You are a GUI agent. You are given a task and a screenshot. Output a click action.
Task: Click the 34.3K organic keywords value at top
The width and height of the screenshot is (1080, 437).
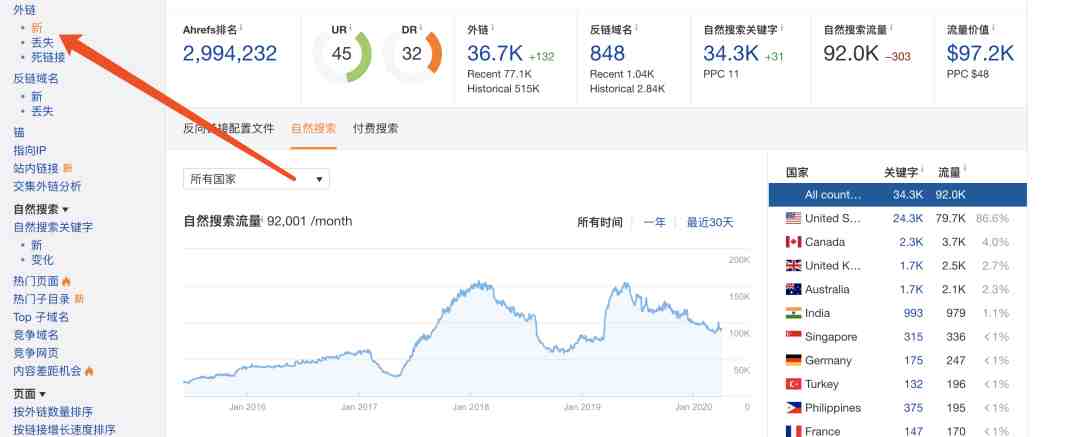pyautogui.click(x=731, y=53)
